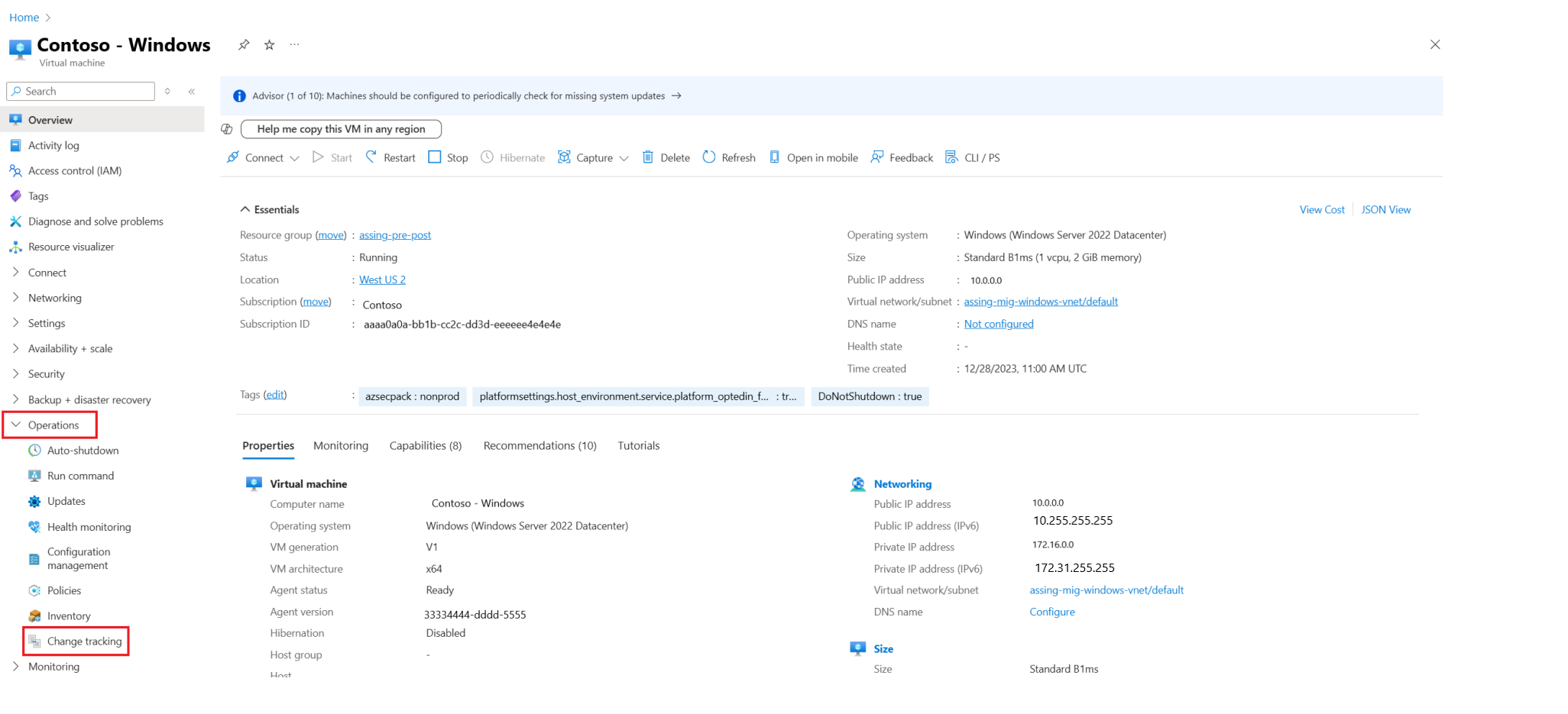The image size is (1568, 714).
Task: Stop the virtual machine
Action: [448, 157]
